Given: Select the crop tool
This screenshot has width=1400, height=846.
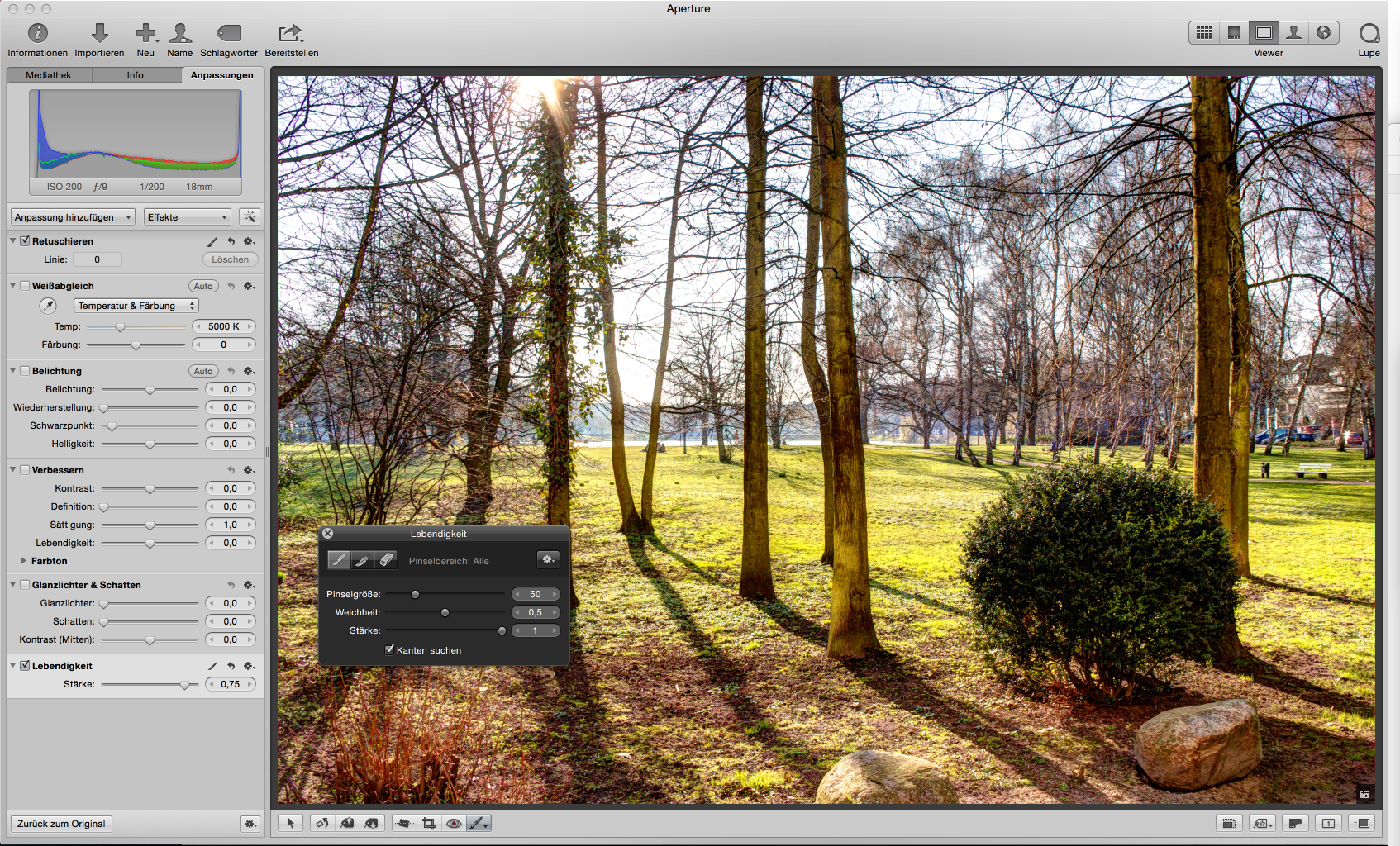Looking at the screenshot, I should pyautogui.click(x=429, y=823).
